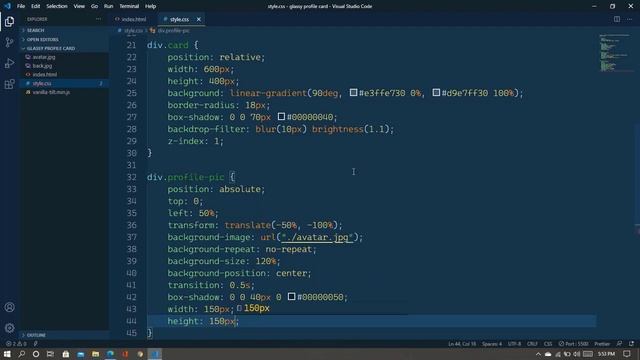The image size is (640, 360).
Task: Click the #00000050 color swatch
Action: tap(291, 297)
